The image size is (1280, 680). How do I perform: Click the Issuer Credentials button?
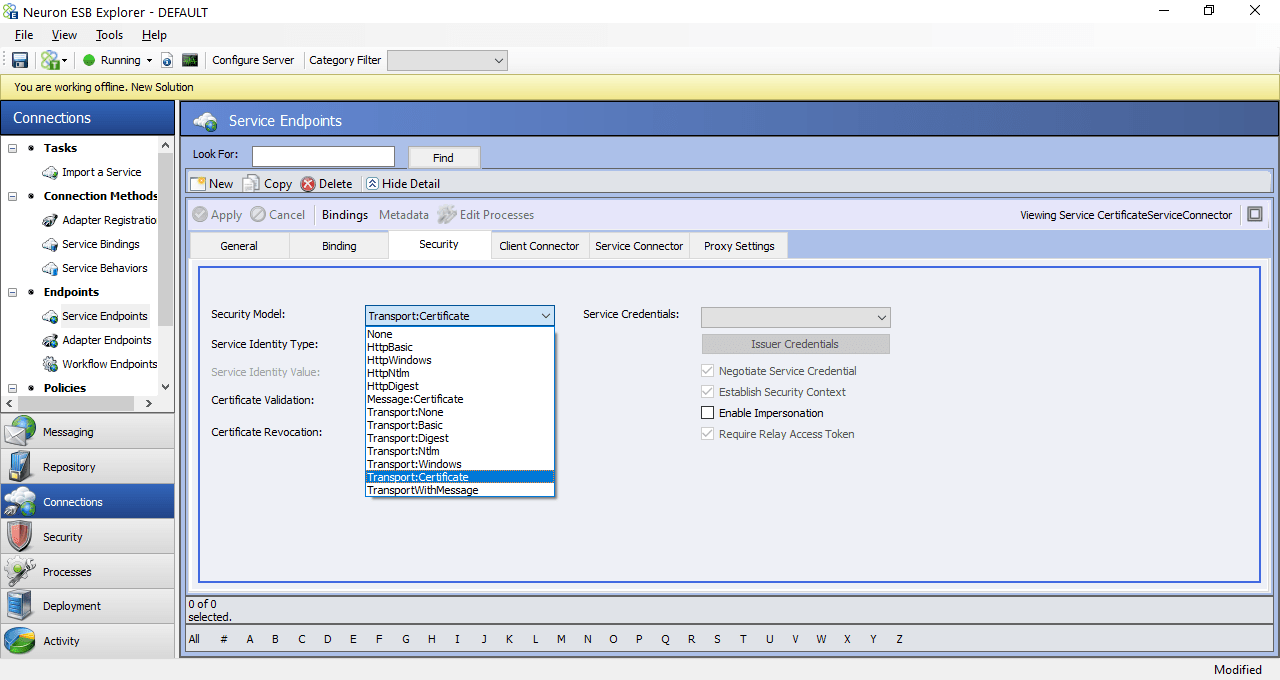click(796, 344)
